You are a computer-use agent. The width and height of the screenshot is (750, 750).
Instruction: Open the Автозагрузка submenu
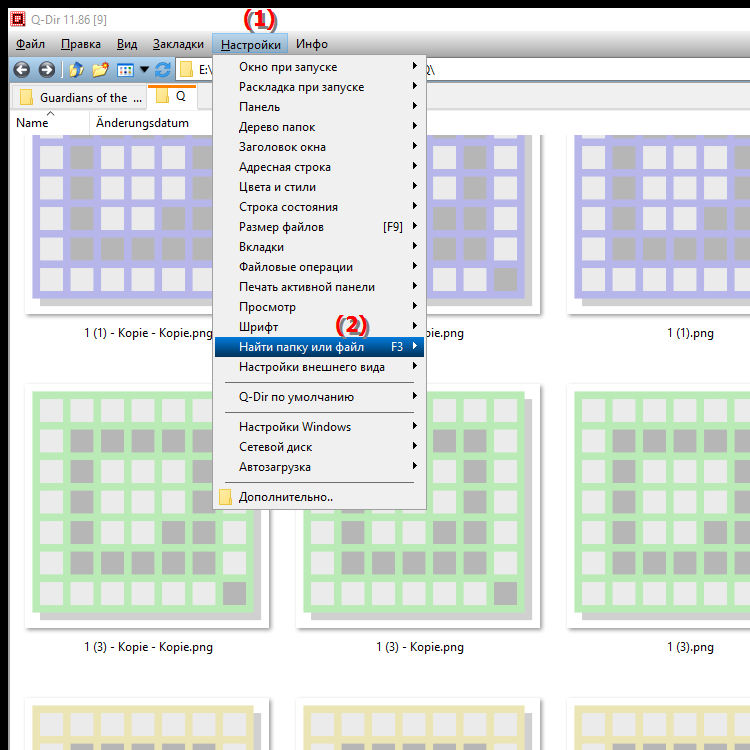(x=319, y=467)
